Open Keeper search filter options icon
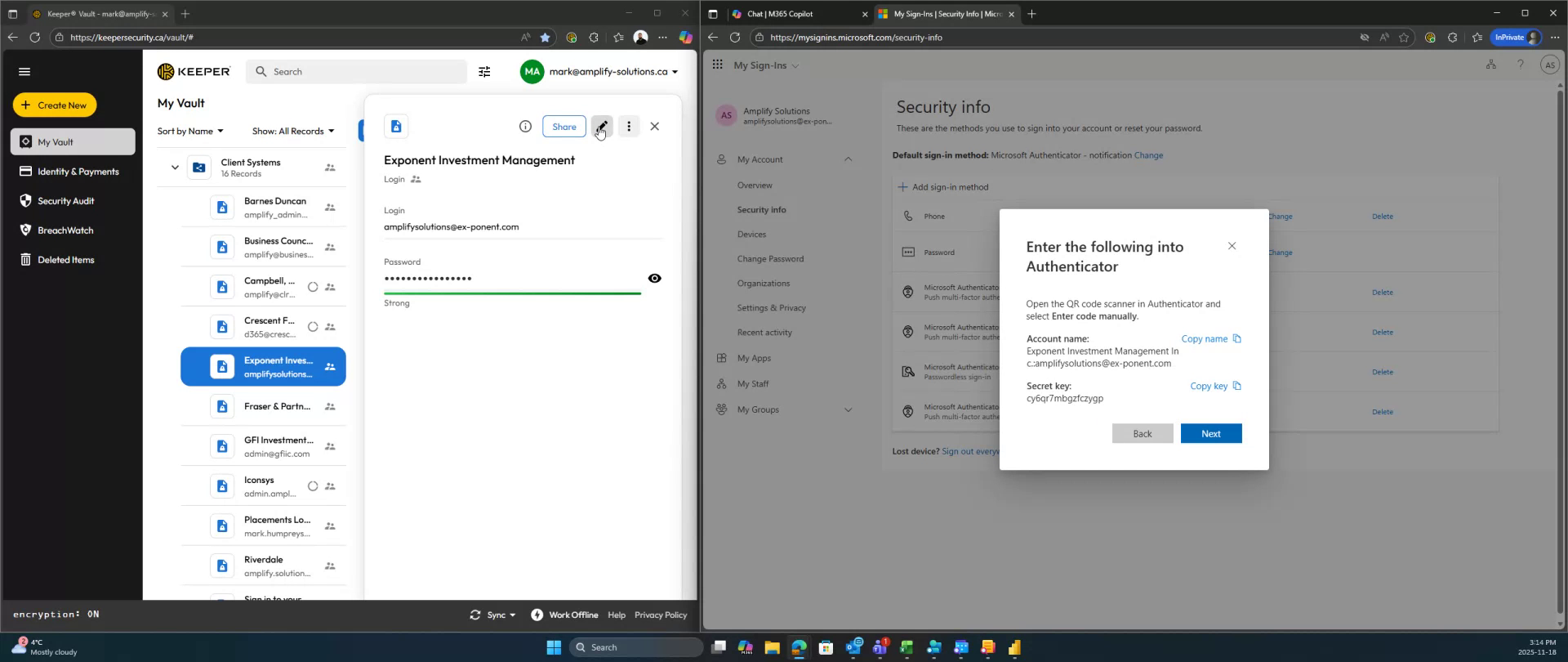This screenshot has height=662, width=1568. pyautogui.click(x=484, y=72)
